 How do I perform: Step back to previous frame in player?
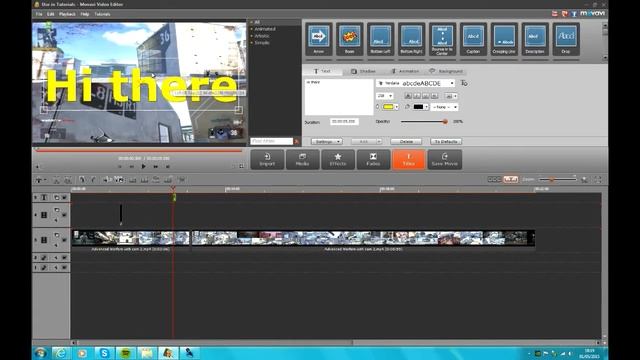coord(131,167)
